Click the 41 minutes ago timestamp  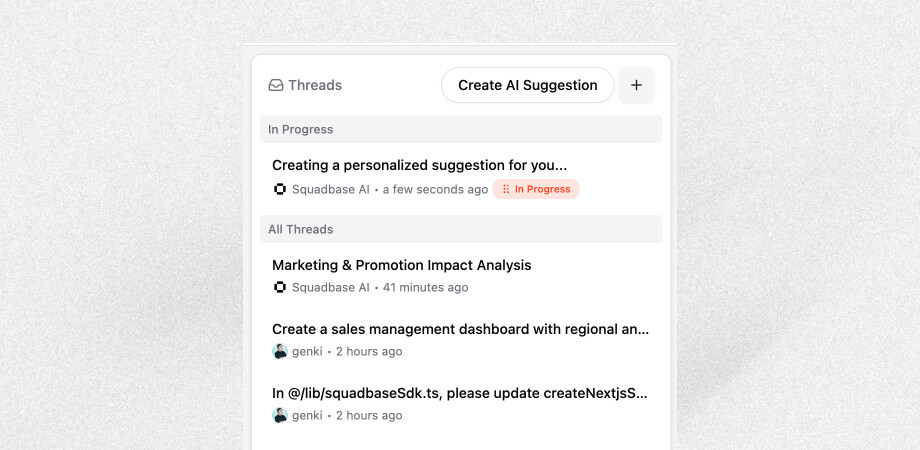tap(425, 287)
